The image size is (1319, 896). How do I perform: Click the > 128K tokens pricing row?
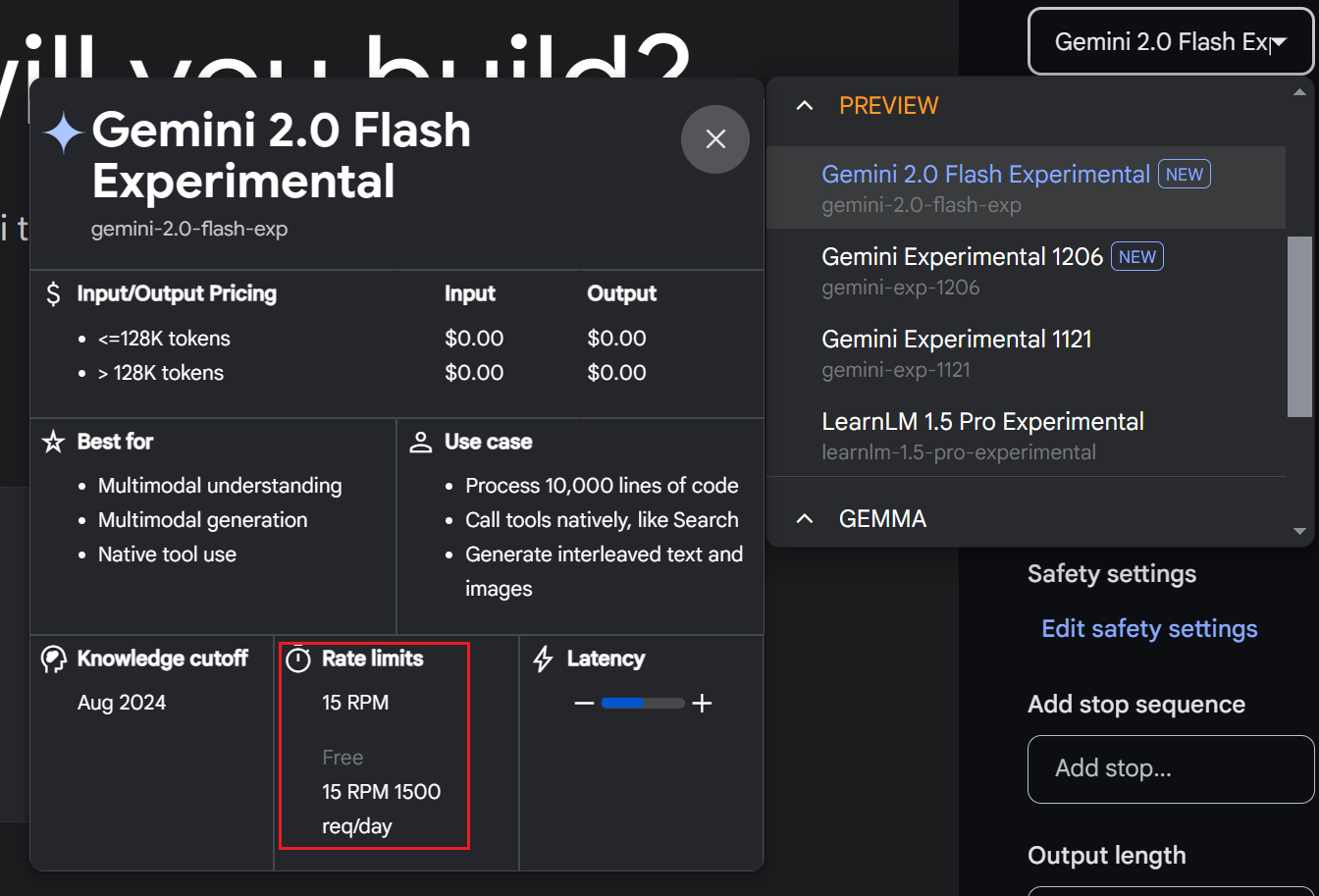click(x=161, y=373)
